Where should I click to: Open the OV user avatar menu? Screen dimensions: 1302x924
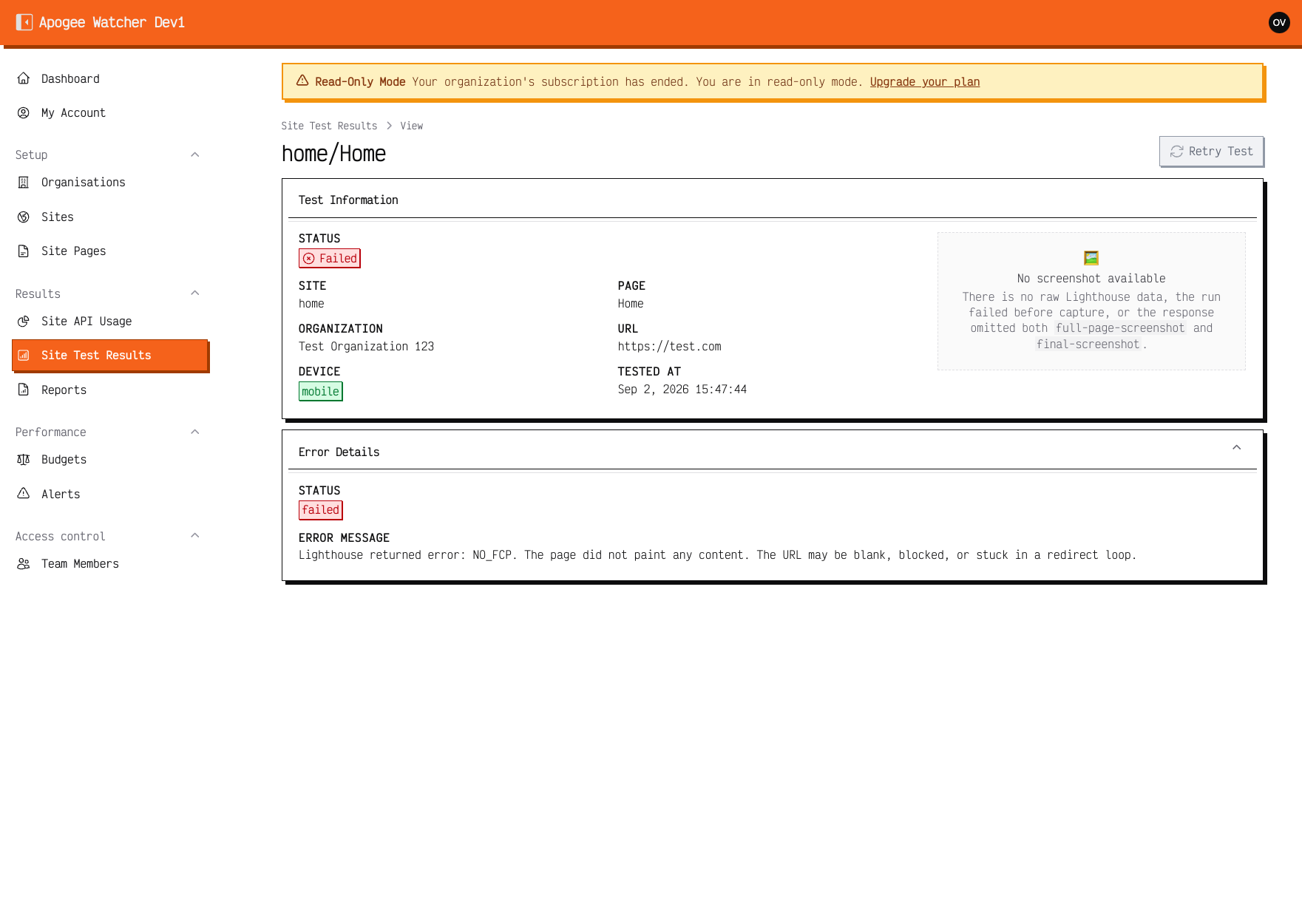point(1279,22)
